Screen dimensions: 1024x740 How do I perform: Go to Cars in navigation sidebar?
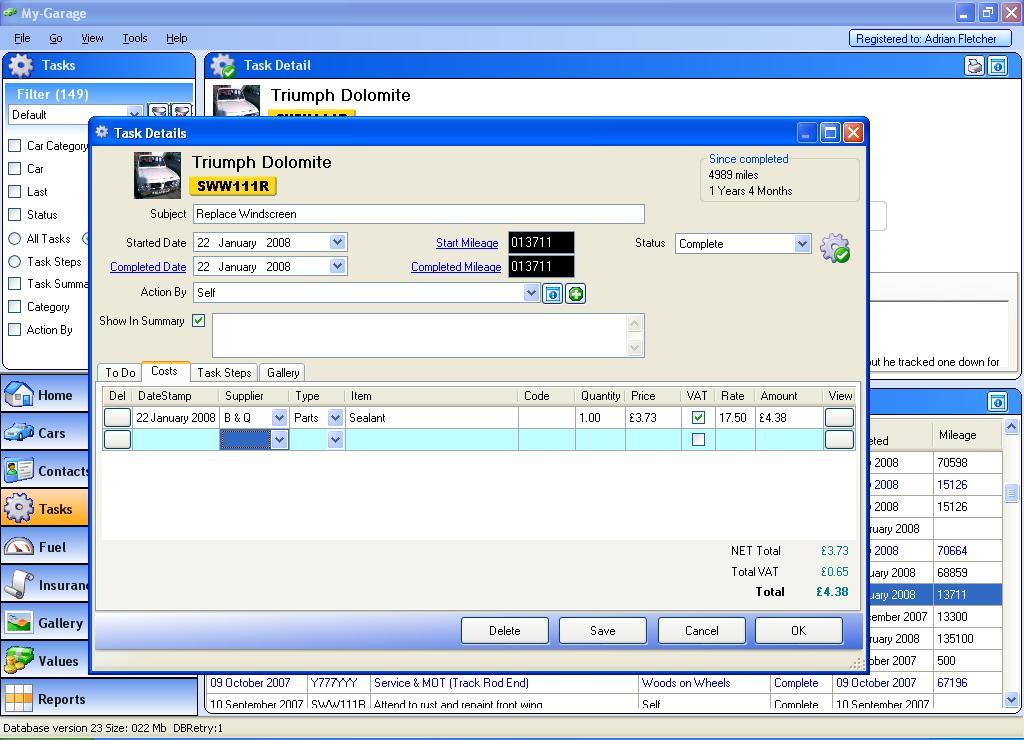pyautogui.click(x=45, y=433)
